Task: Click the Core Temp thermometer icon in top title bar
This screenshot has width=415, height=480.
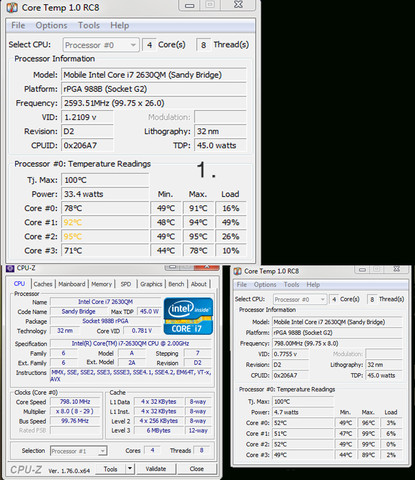Action: click(x=12, y=7)
